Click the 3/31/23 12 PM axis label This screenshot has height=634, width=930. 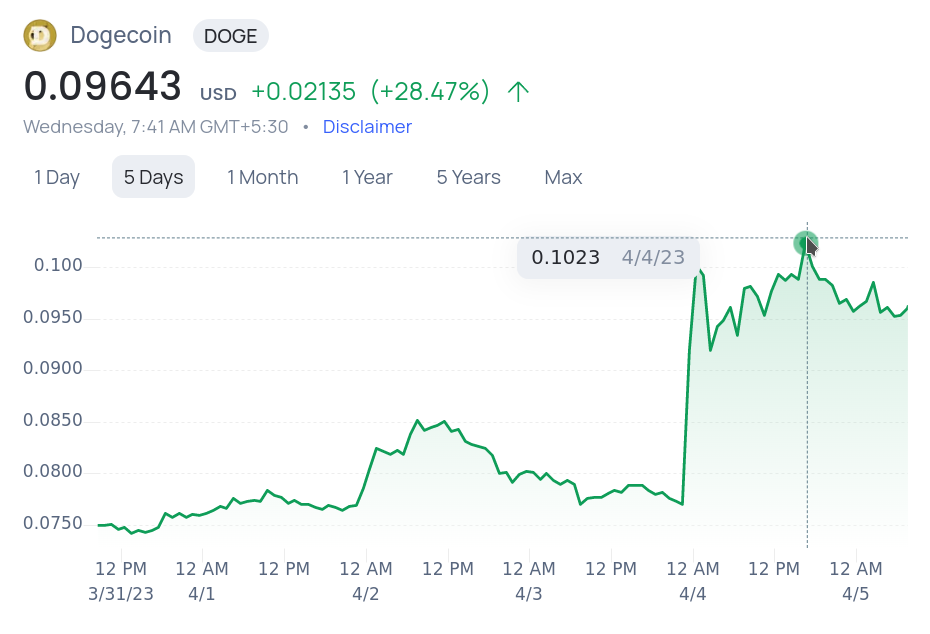[121, 581]
